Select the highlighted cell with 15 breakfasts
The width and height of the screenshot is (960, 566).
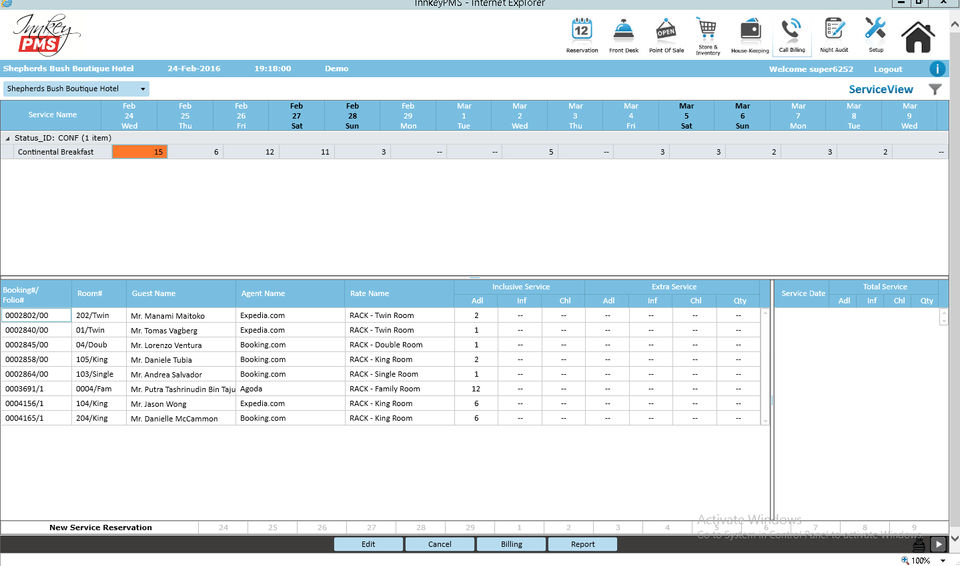click(x=140, y=152)
